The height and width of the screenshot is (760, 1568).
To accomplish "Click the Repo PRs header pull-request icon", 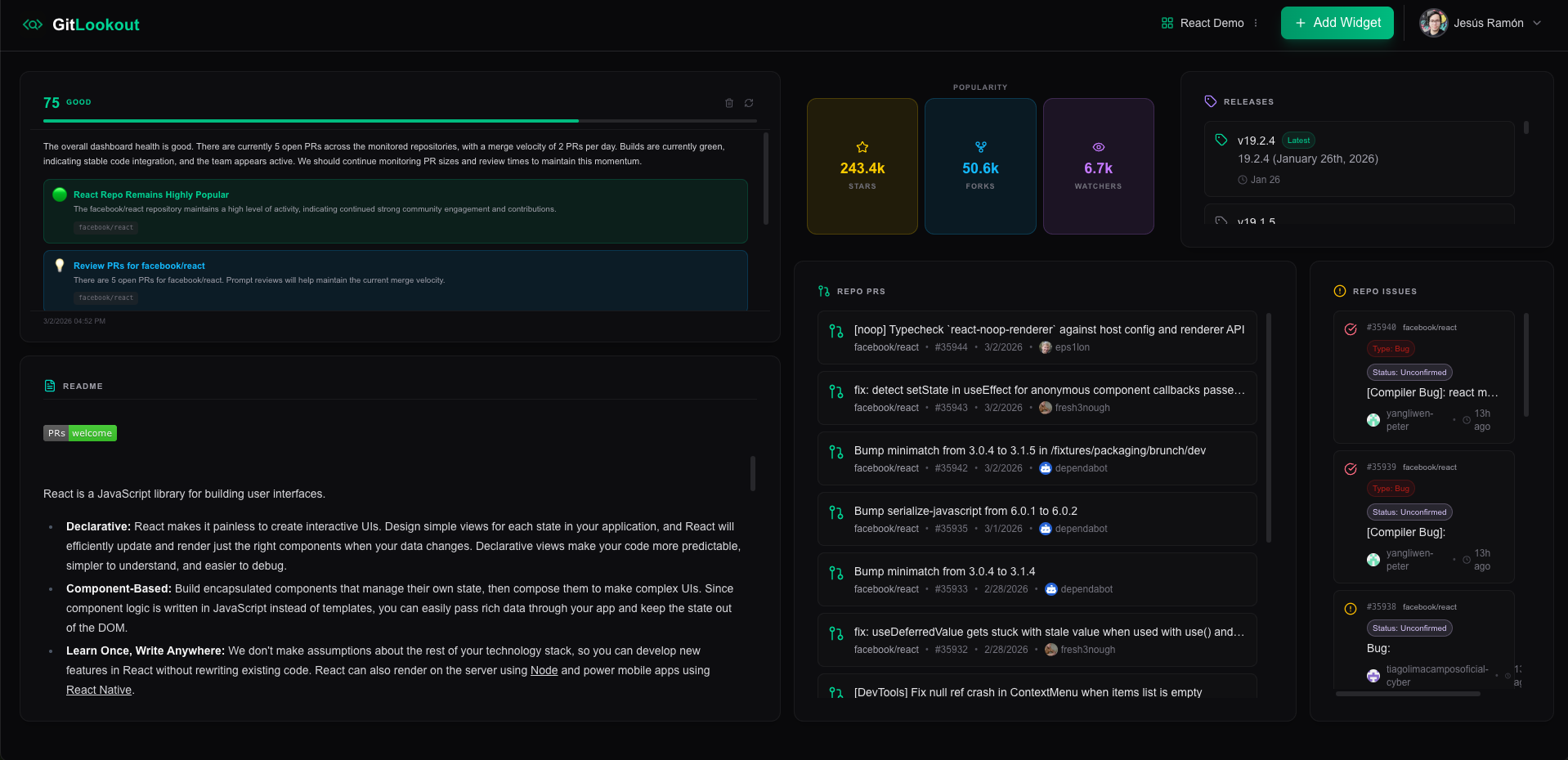I will coord(824,291).
